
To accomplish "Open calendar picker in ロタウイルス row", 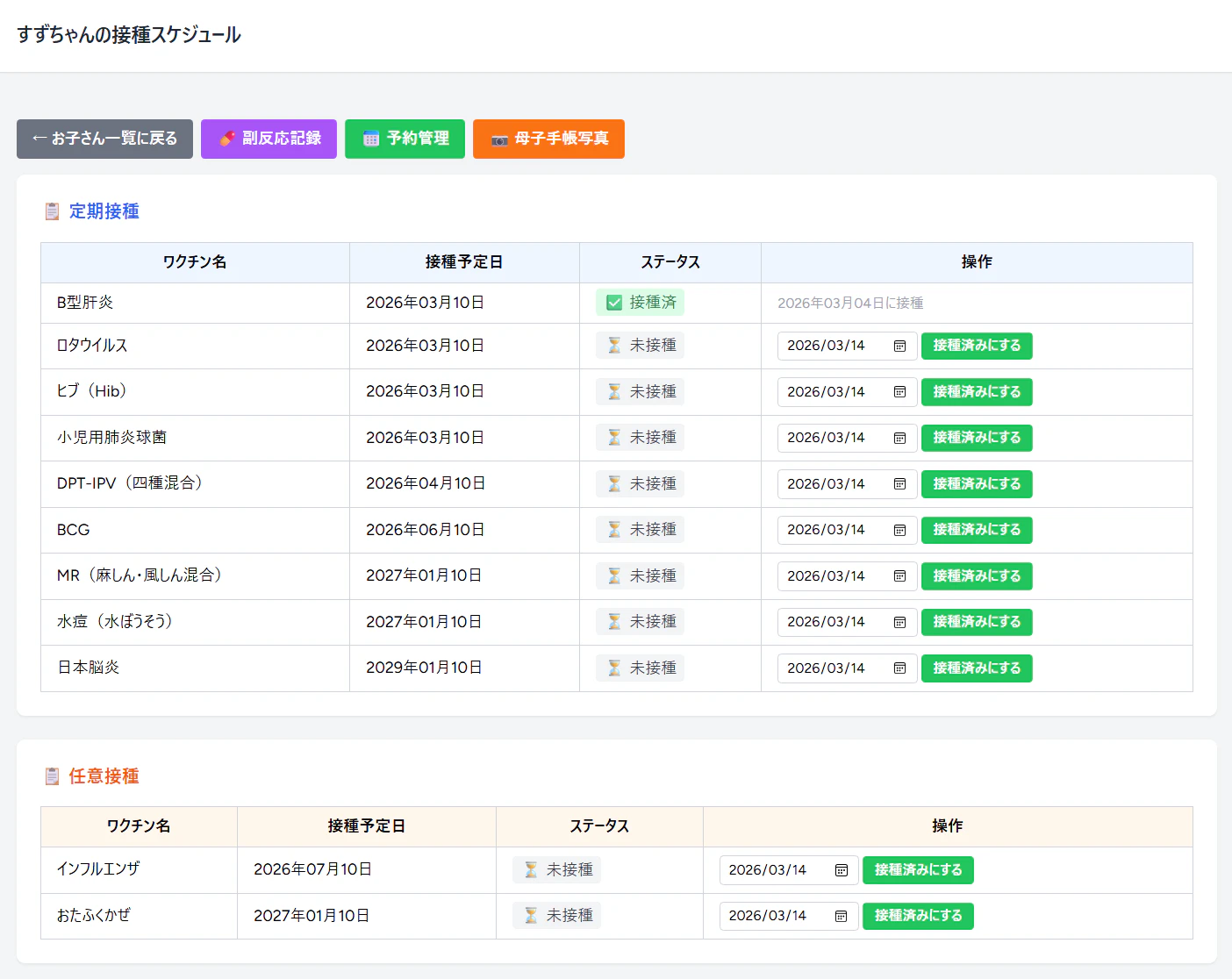I will pyautogui.click(x=899, y=346).
